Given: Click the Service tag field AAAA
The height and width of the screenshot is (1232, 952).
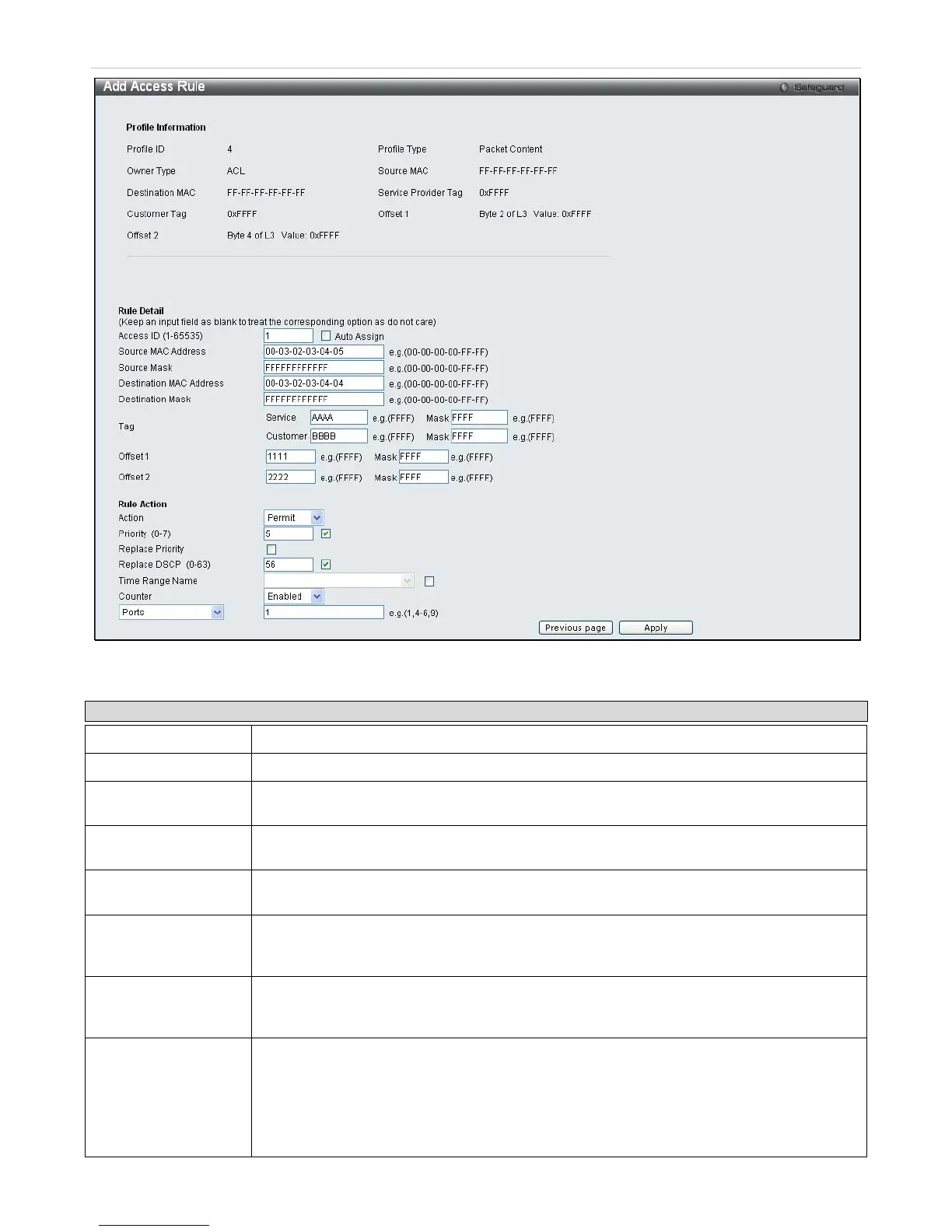Looking at the screenshot, I should [x=339, y=418].
